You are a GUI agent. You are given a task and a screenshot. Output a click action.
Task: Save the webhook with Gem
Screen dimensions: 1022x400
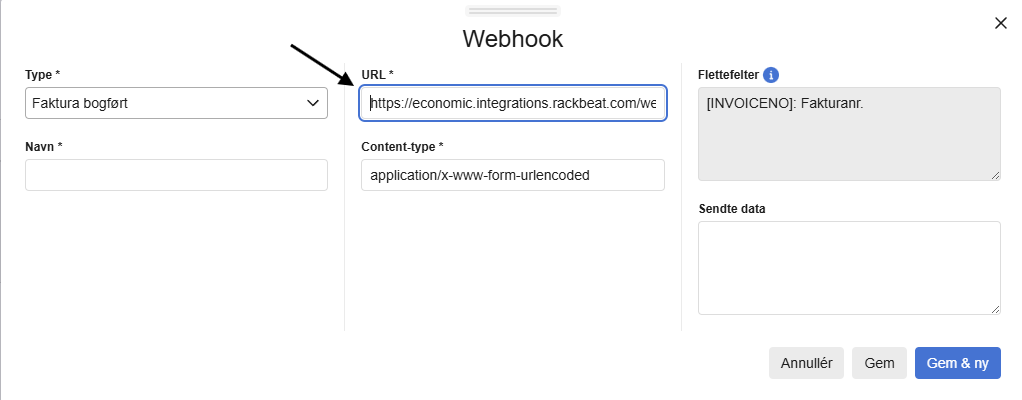(879, 363)
